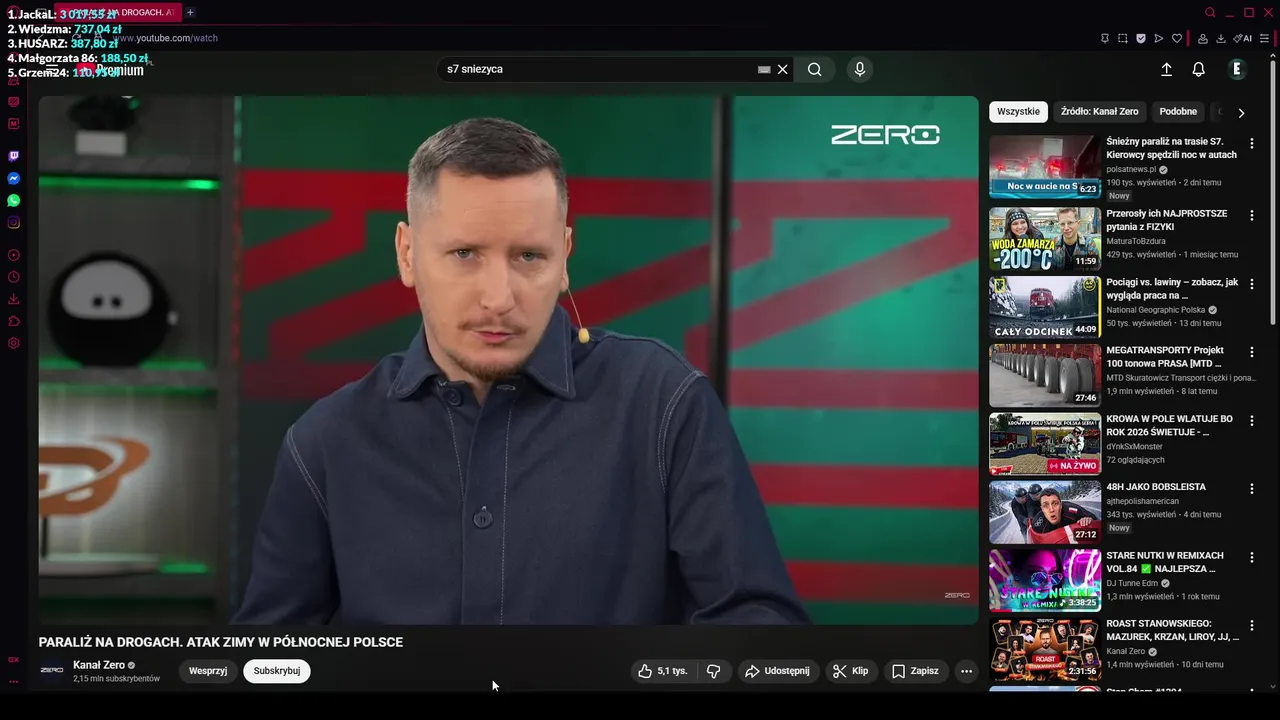Open the 'WODA ZAMARZA -200°C' thumbnail
Viewport: 1280px width, 720px height.
[x=1044, y=239]
